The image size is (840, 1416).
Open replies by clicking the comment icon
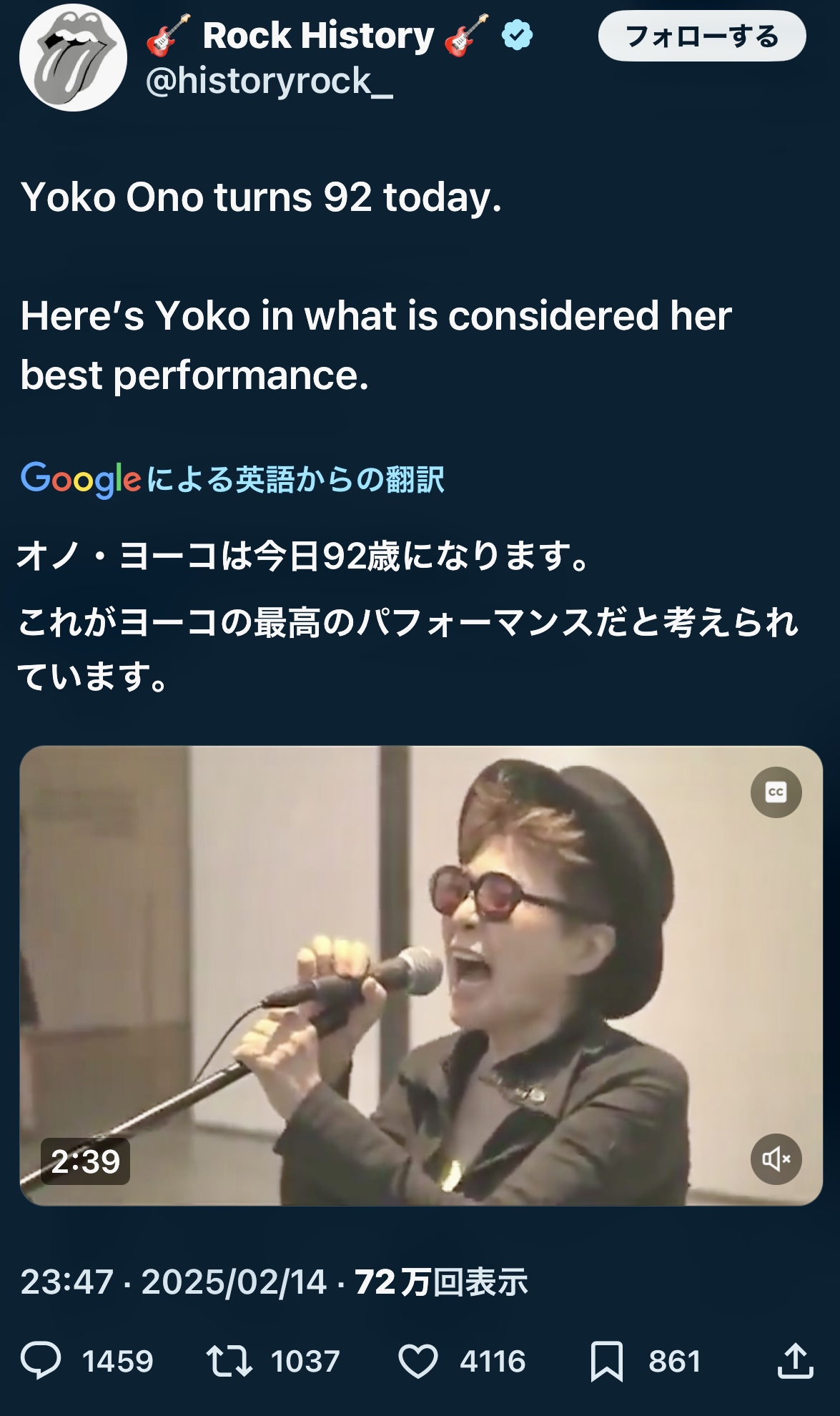[x=41, y=1360]
